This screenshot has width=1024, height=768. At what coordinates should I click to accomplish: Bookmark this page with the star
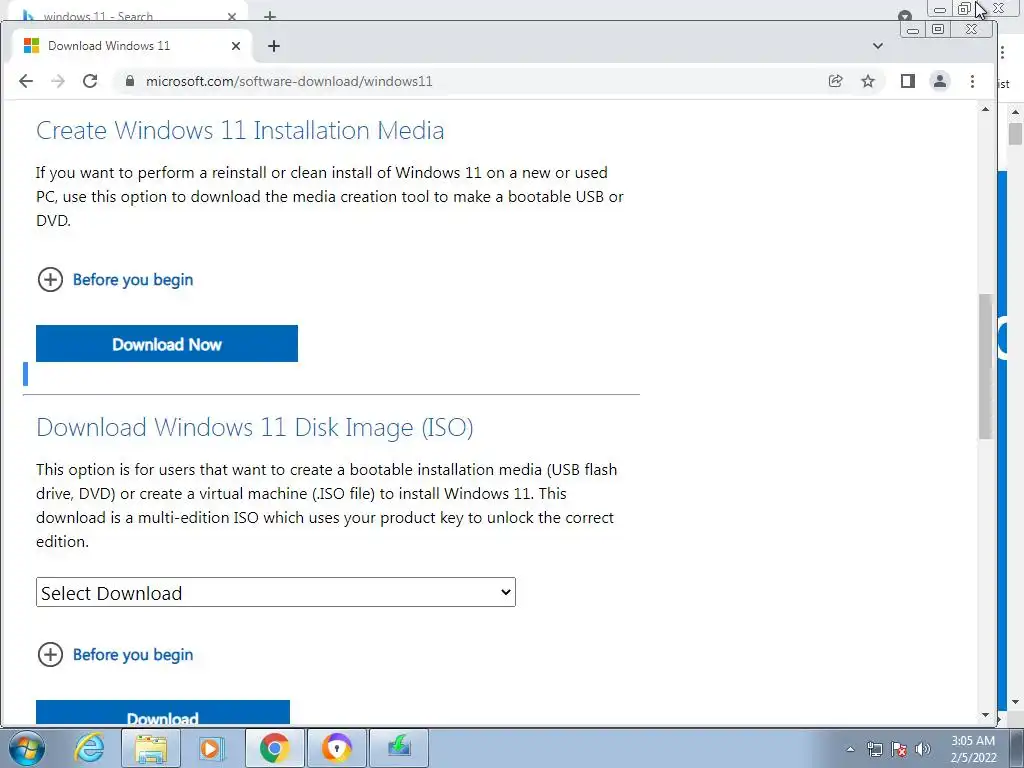(x=867, y=81)
